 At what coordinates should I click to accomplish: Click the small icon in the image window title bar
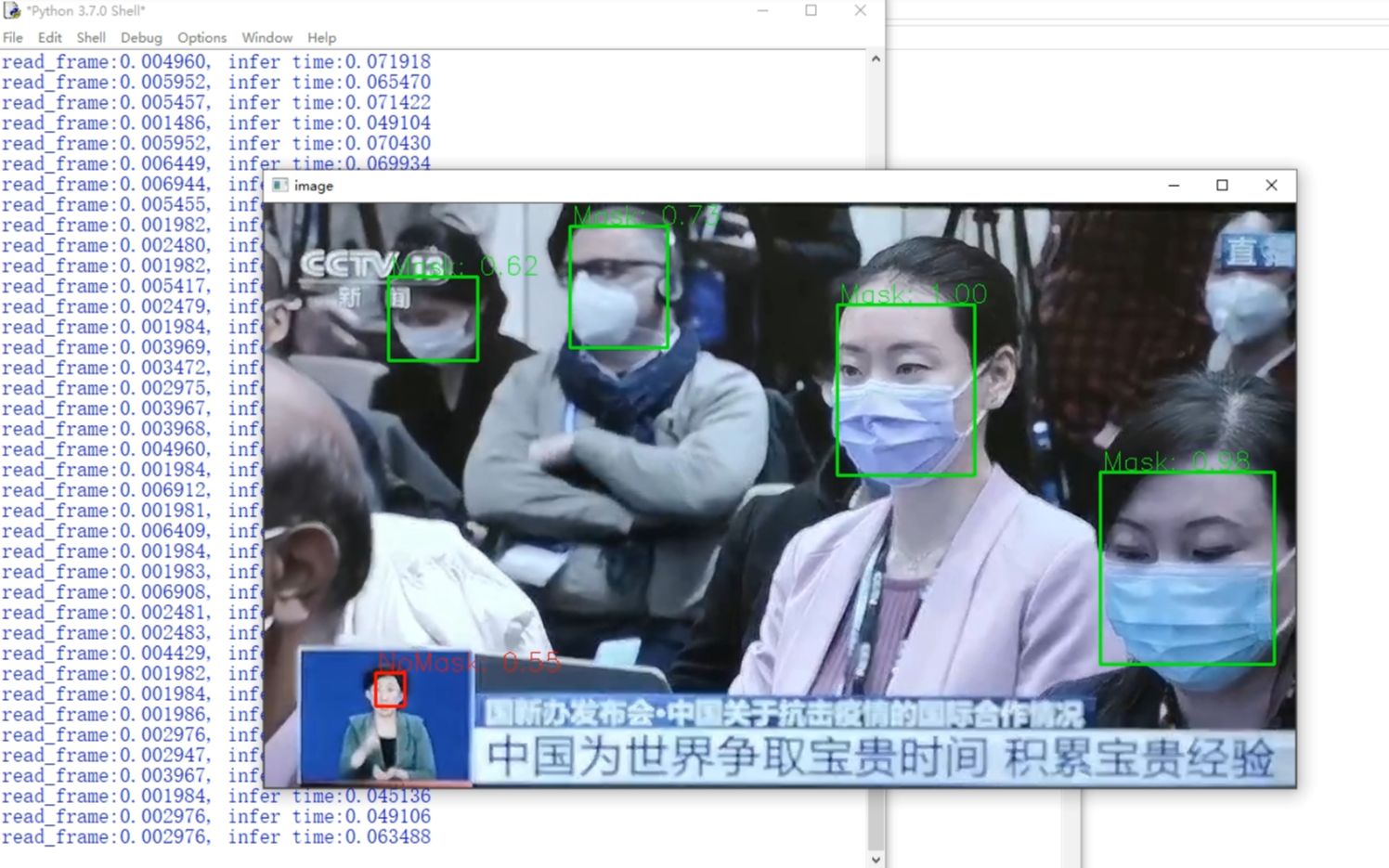279,186
